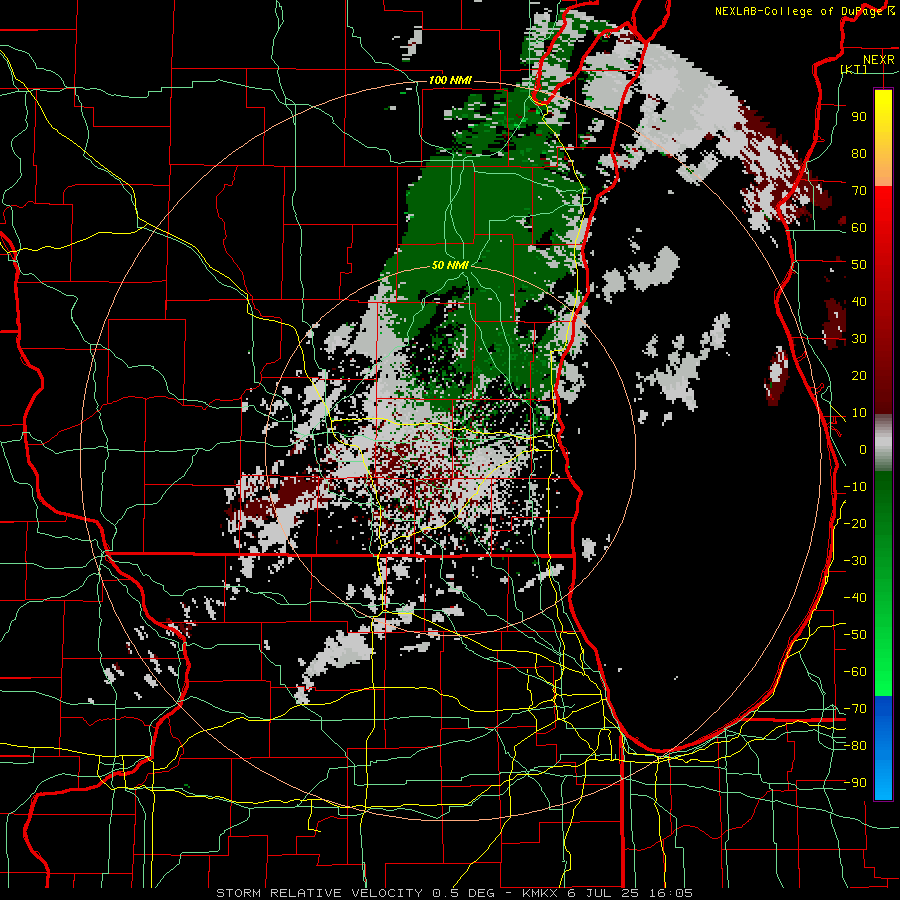
Task: Click the -90 value on velocity scale
Action: point(855,783)
